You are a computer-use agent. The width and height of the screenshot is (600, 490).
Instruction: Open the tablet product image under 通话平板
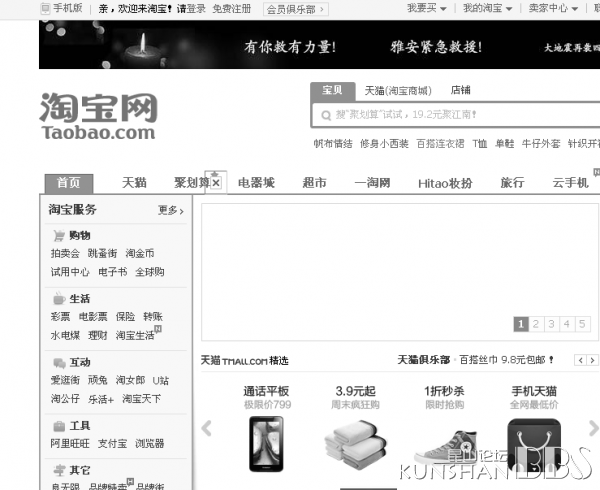click(266, 444)
